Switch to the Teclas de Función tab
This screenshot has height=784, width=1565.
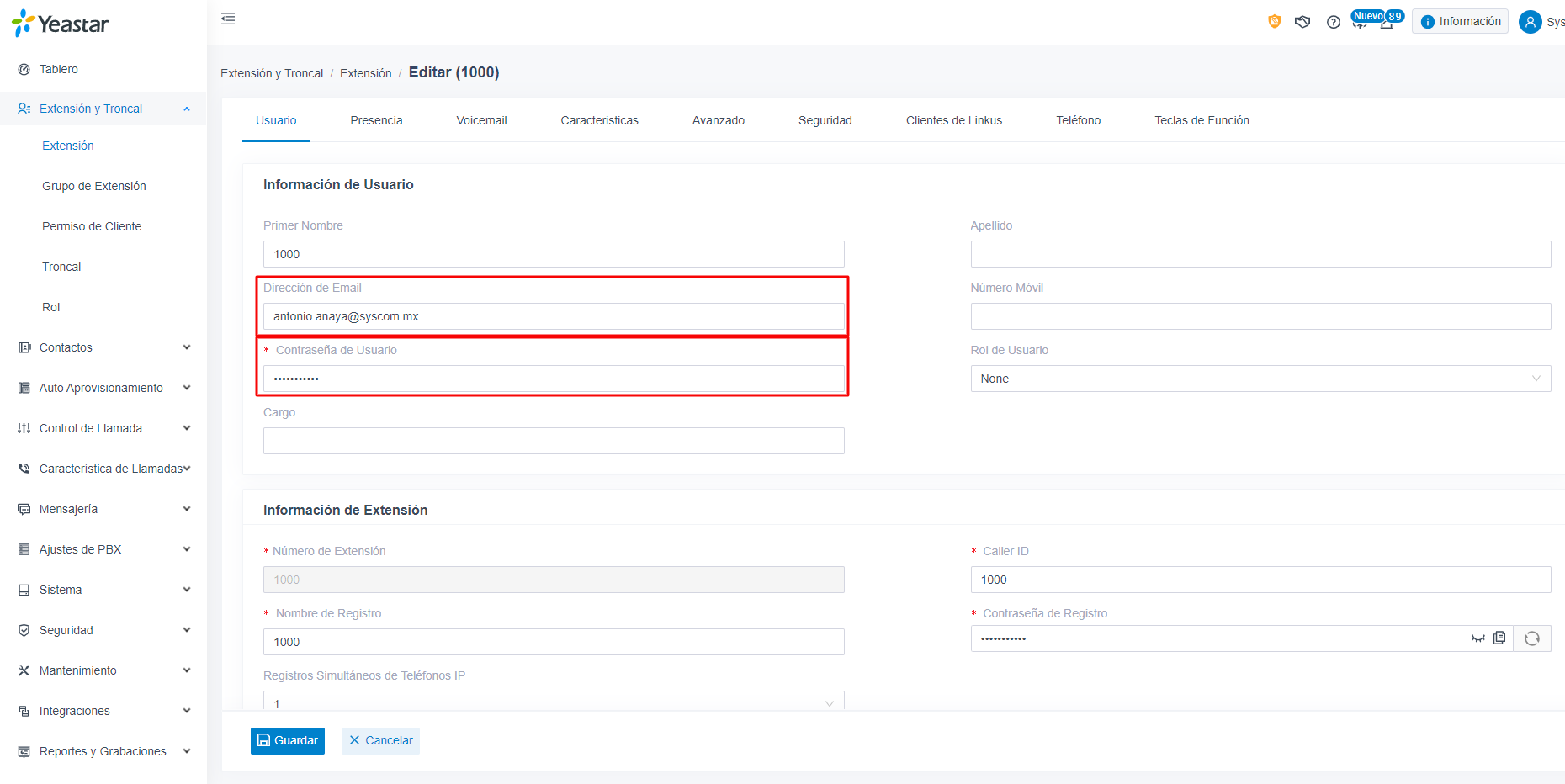[x=1202, y=120]
